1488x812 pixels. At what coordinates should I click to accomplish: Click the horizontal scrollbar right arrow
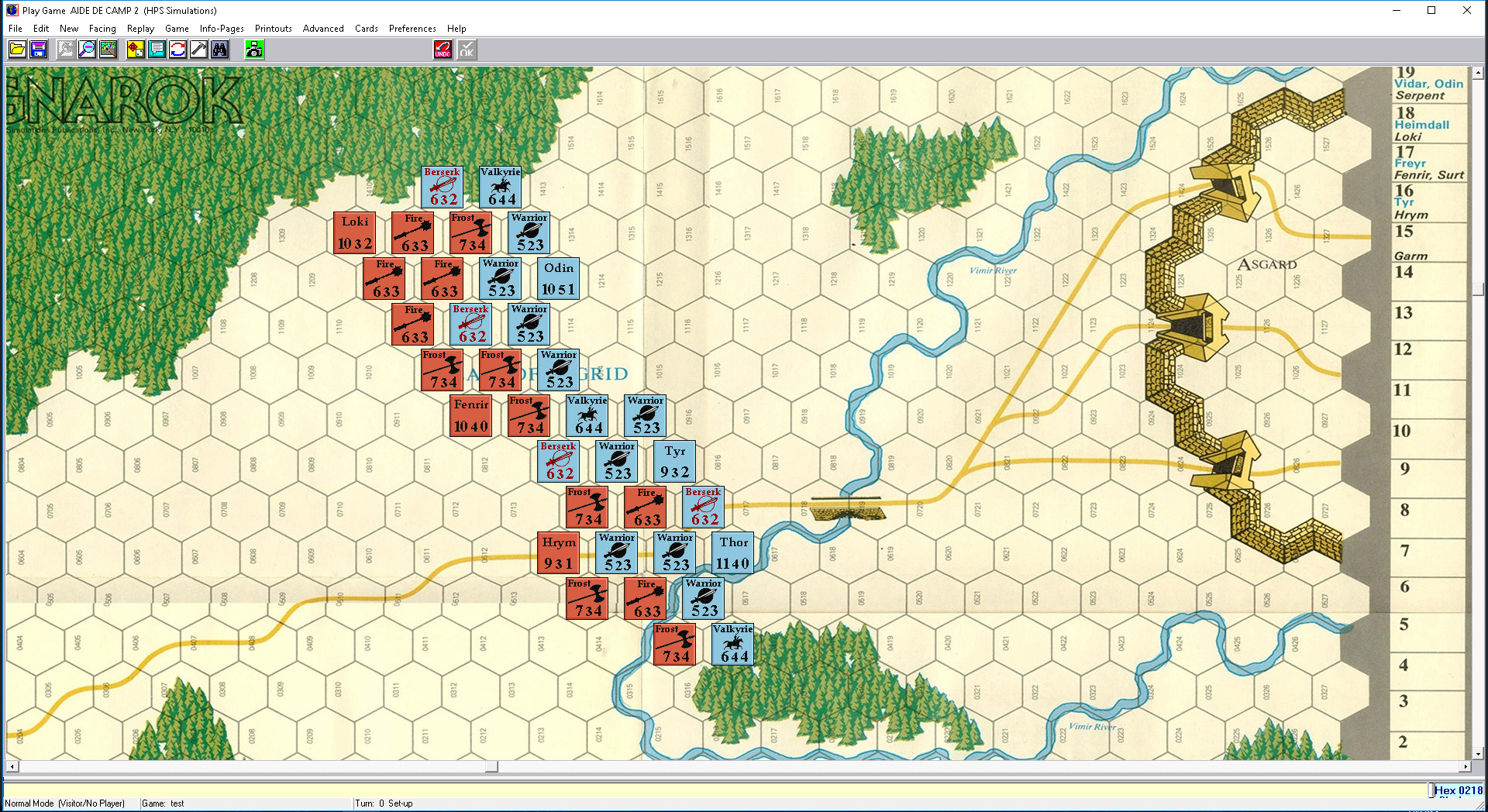(1465, 767)
